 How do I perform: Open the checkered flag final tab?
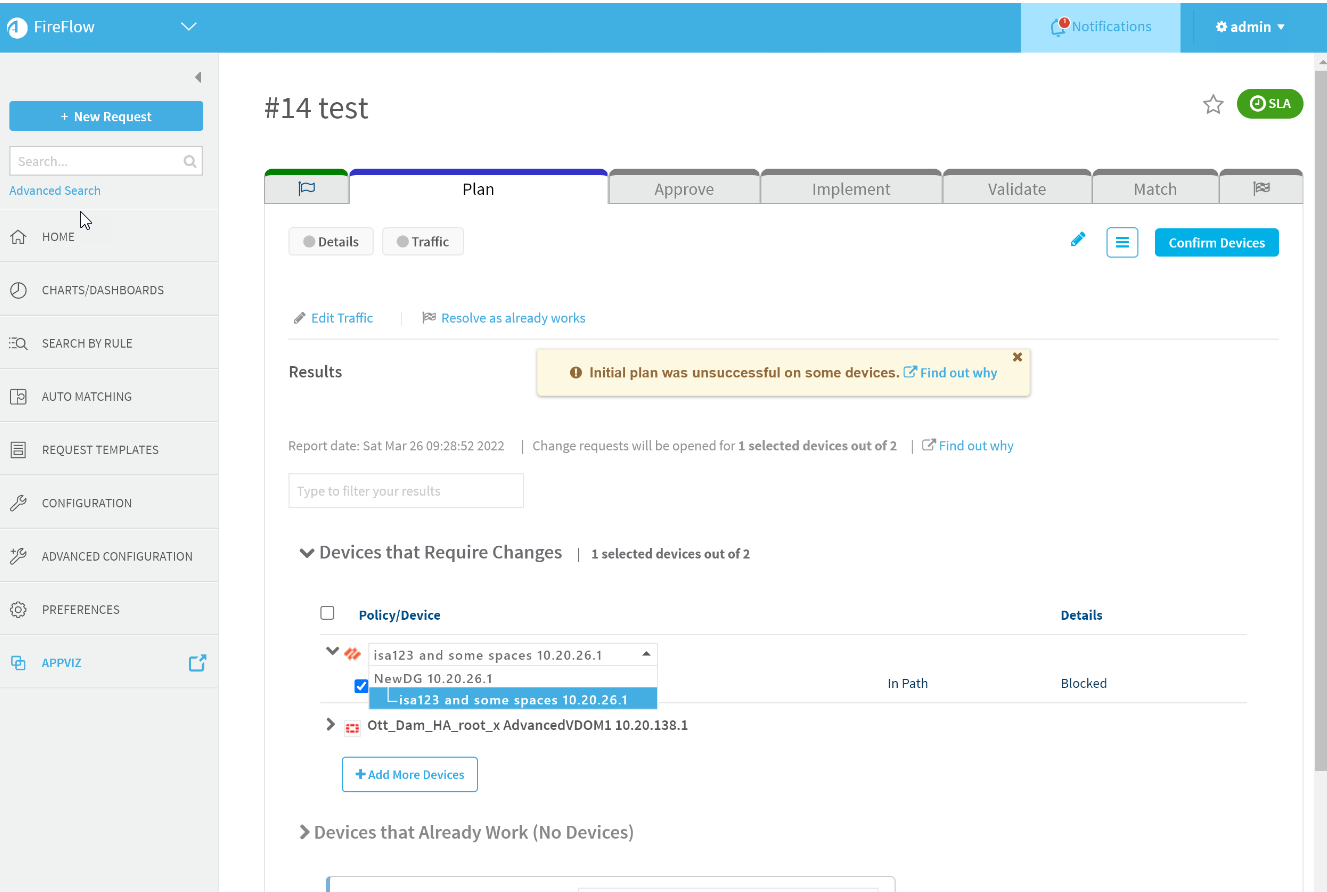coord(1261,189)
